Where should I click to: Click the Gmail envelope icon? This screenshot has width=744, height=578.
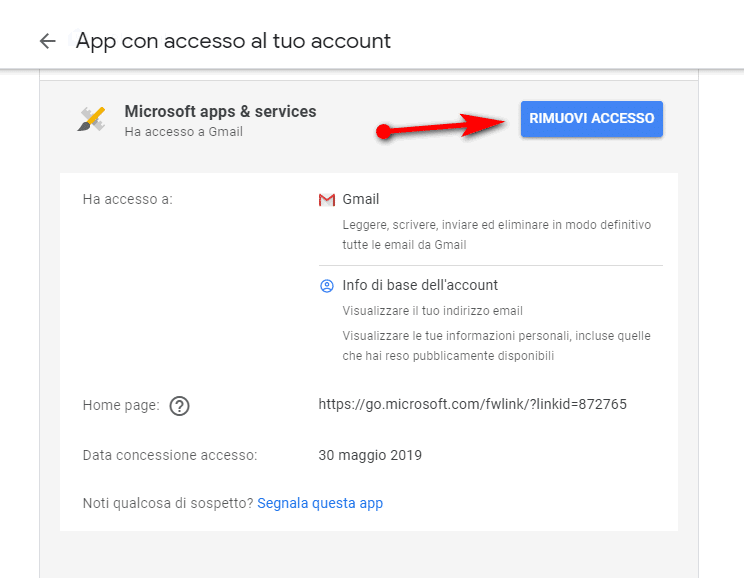click(327, 200)
